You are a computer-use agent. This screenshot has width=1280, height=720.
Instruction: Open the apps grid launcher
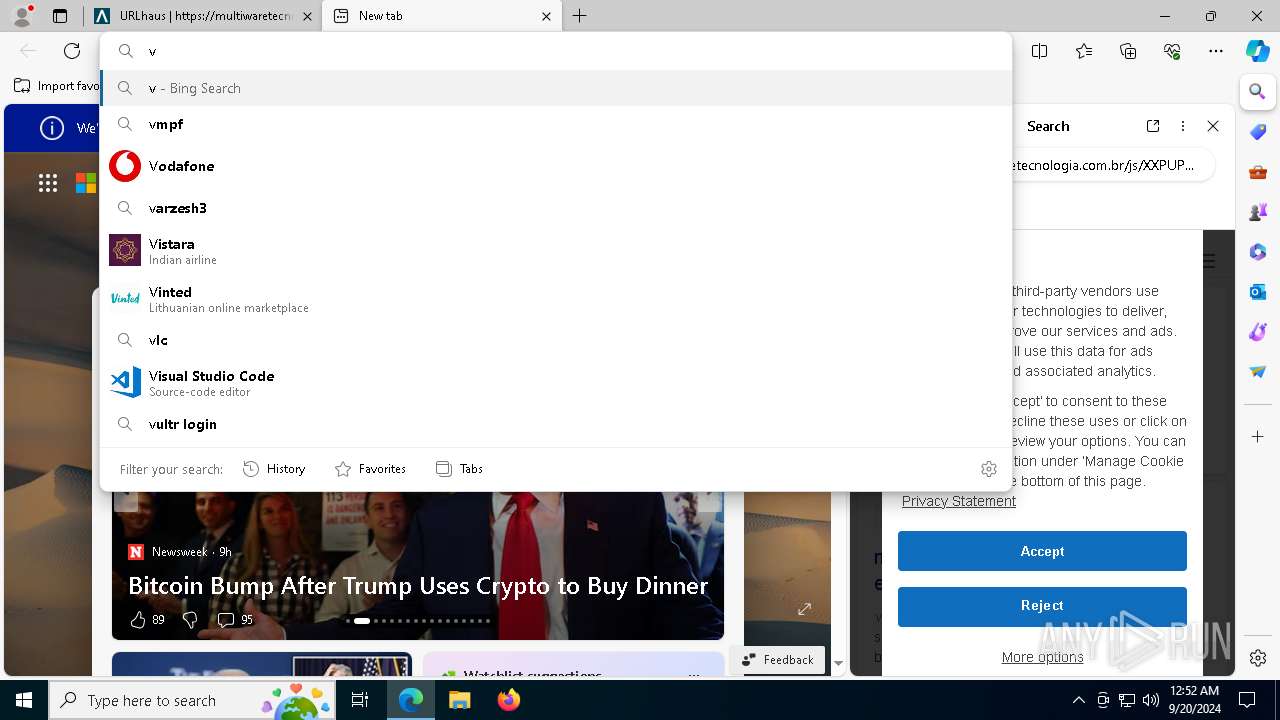tap(48, 182)
